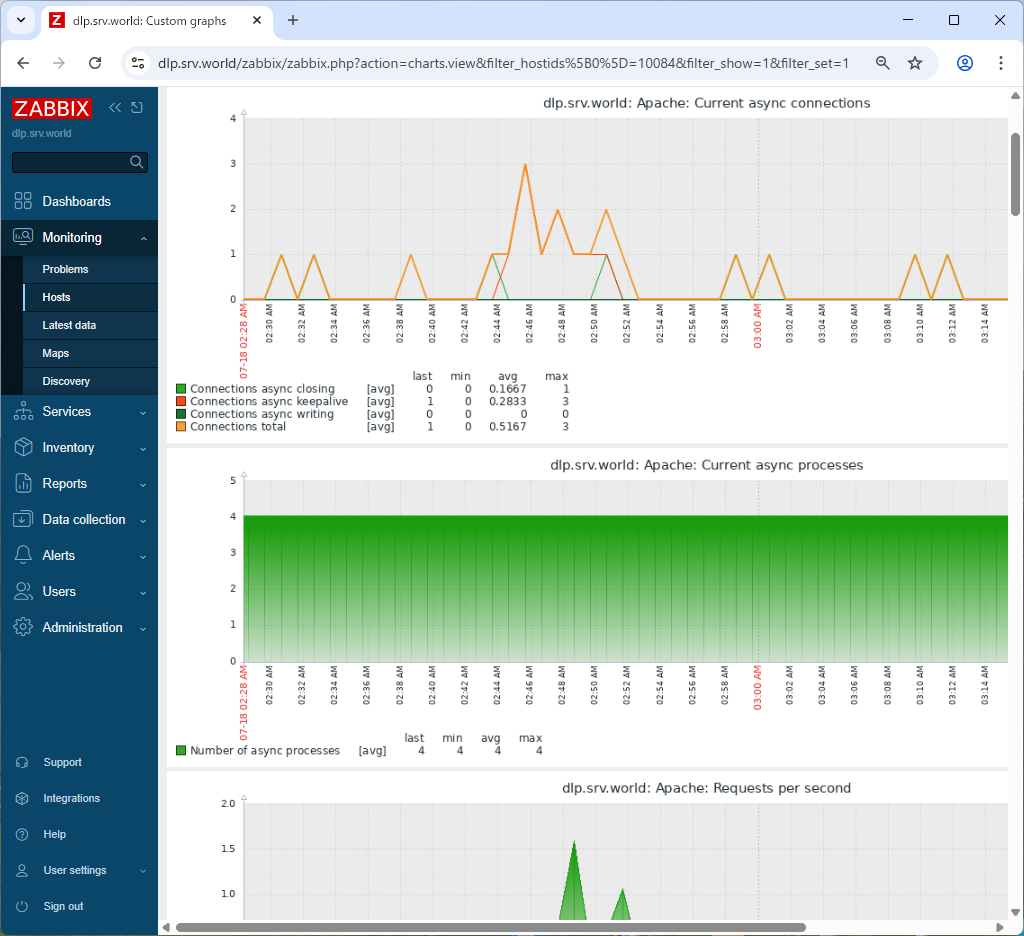Click the Integrations cube icon
1024x936 pixels.
[22, 798]
